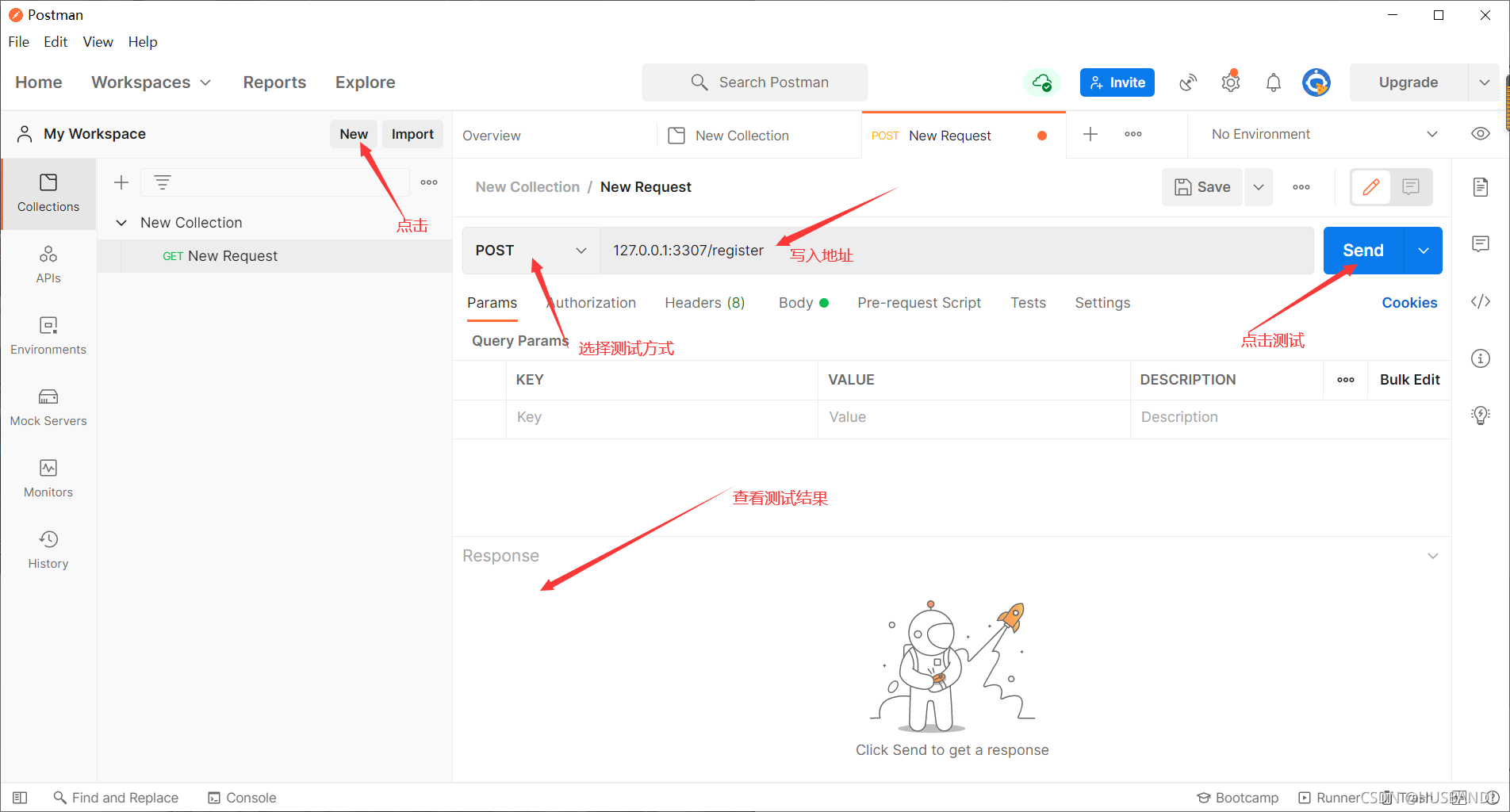The width and height of the screenshot is (1510, 812).
Task: Expand the Response panel chevron
Action: [x=1433, y=556]
